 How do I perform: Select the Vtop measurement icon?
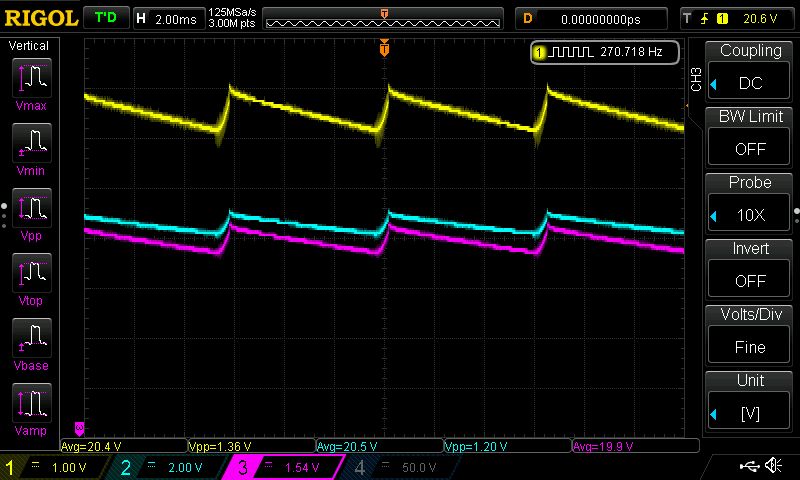pos(32,273)
